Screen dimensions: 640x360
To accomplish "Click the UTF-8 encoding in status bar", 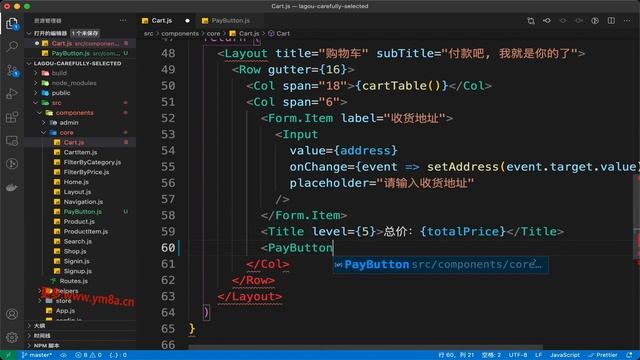I will (518, 355).
